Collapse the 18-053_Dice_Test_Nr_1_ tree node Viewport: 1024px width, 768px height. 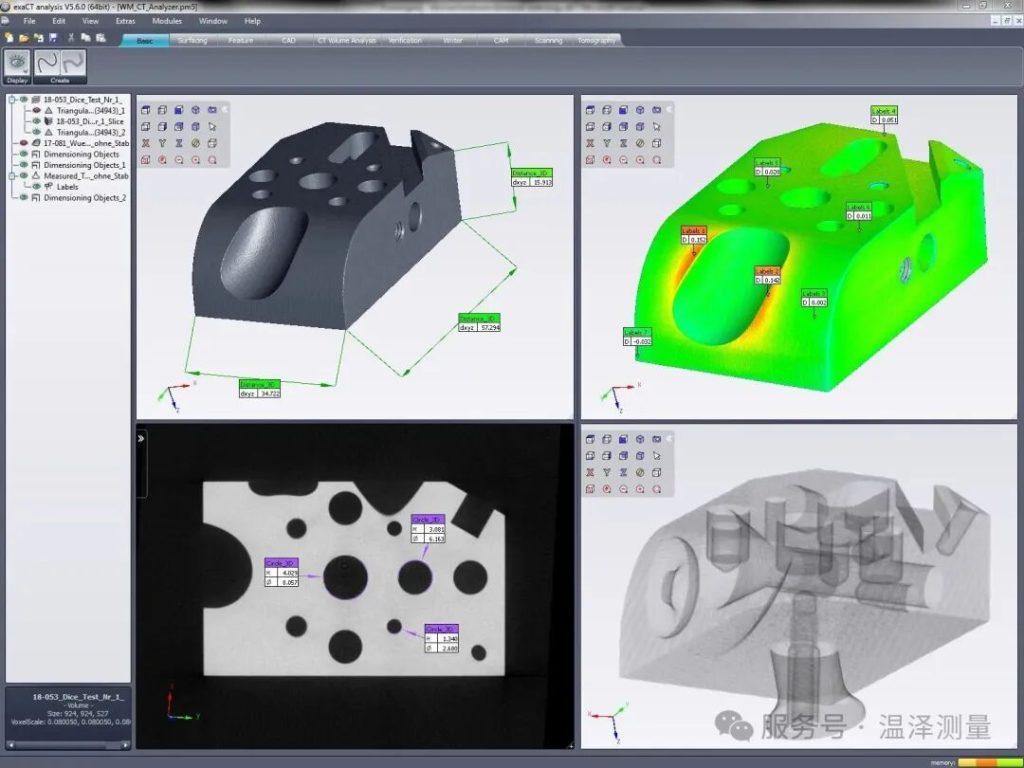[x=11, y=100]
